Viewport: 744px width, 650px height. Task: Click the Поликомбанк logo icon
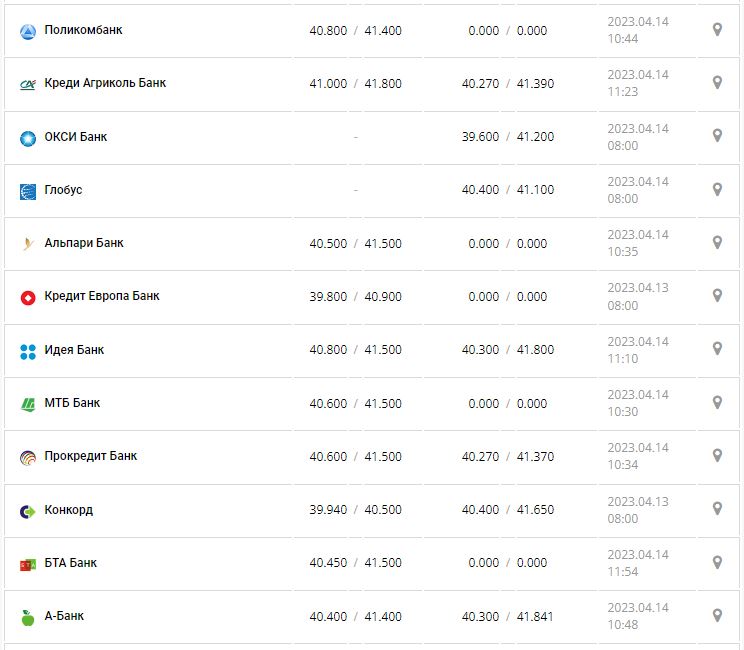28,31
